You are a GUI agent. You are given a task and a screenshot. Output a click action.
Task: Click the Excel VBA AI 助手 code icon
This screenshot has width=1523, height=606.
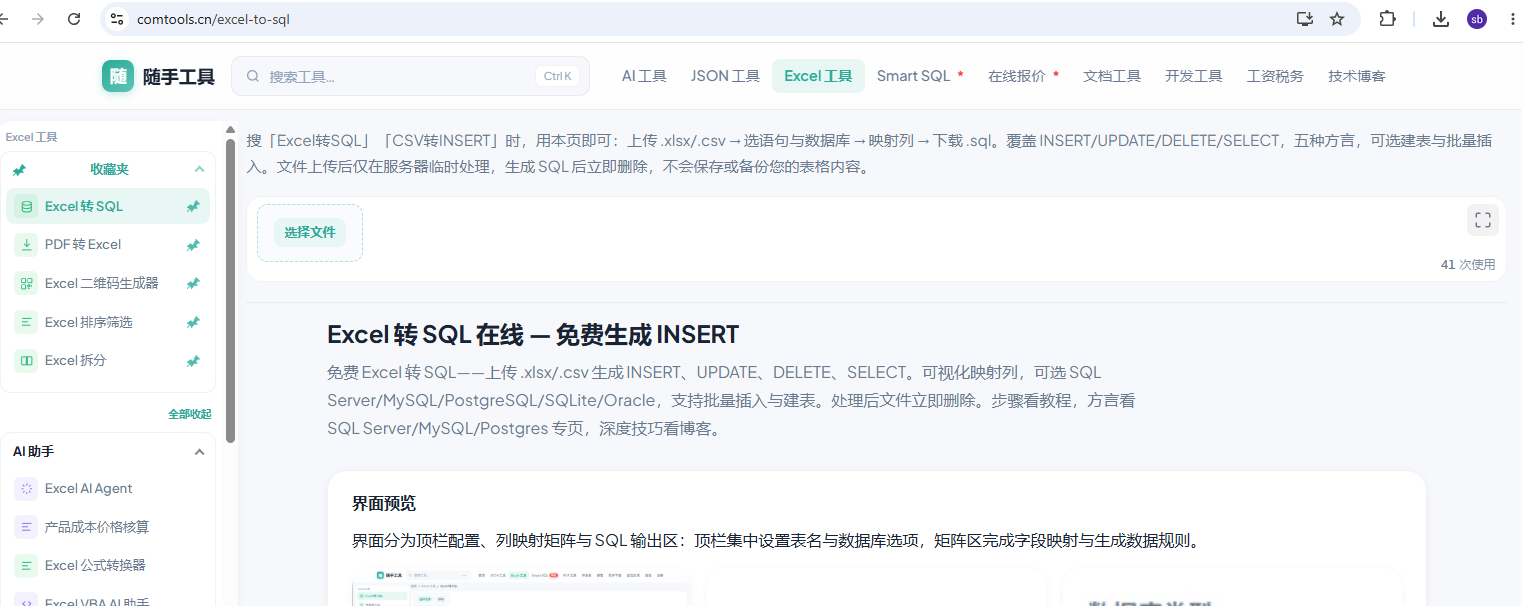[x=26, y=602]
